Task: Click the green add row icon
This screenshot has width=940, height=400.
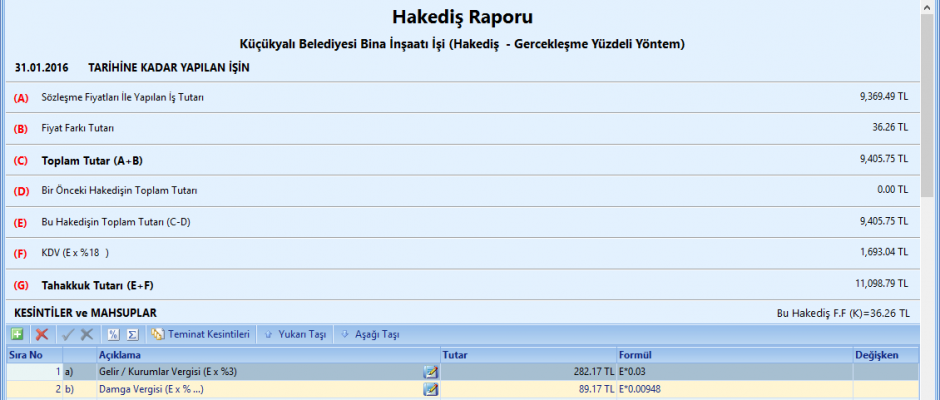Action: [x=17, y=335]
